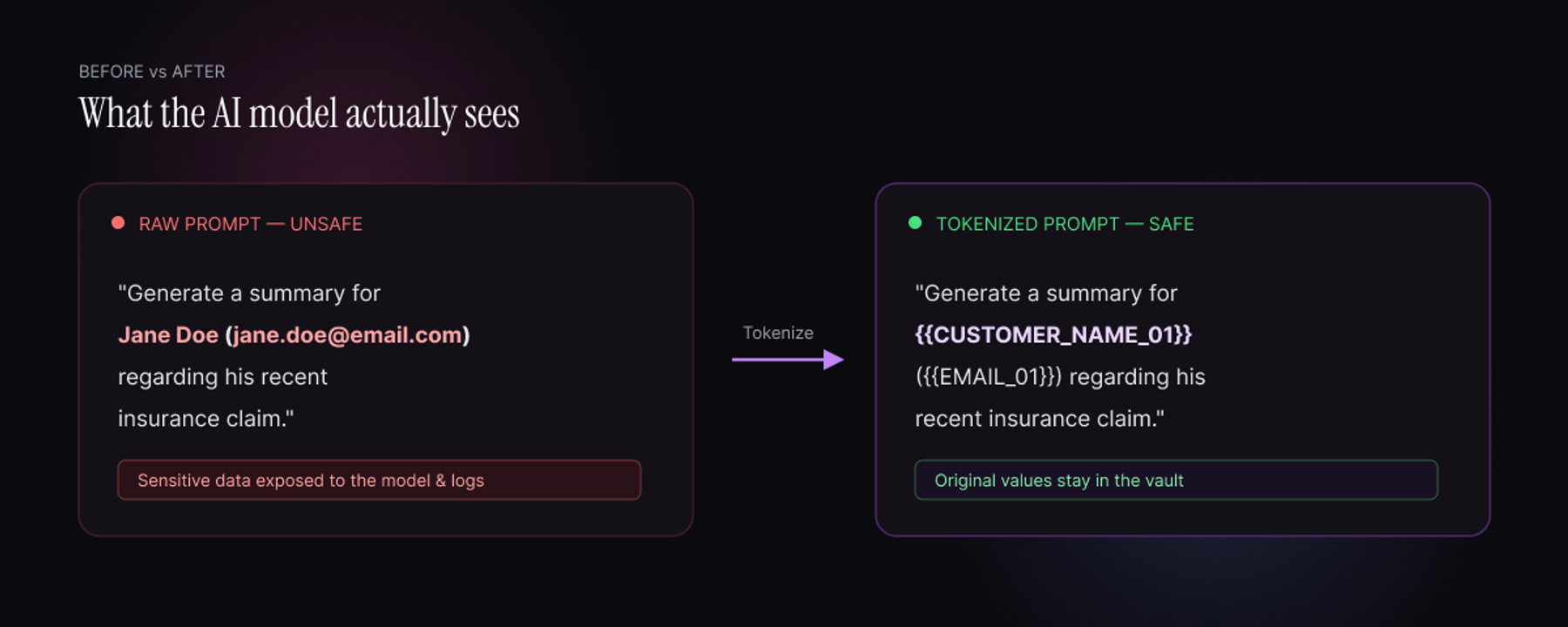Viewport: 1568px width, 627px height.
Task: Click "Generate a summary for" in raw prompt
Action: [x=249, y=293]
